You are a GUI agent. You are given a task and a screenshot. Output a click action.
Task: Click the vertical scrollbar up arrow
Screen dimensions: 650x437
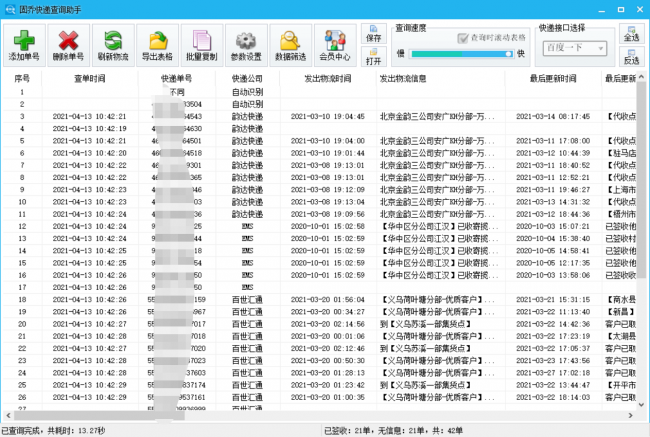[x=641, y=77]
